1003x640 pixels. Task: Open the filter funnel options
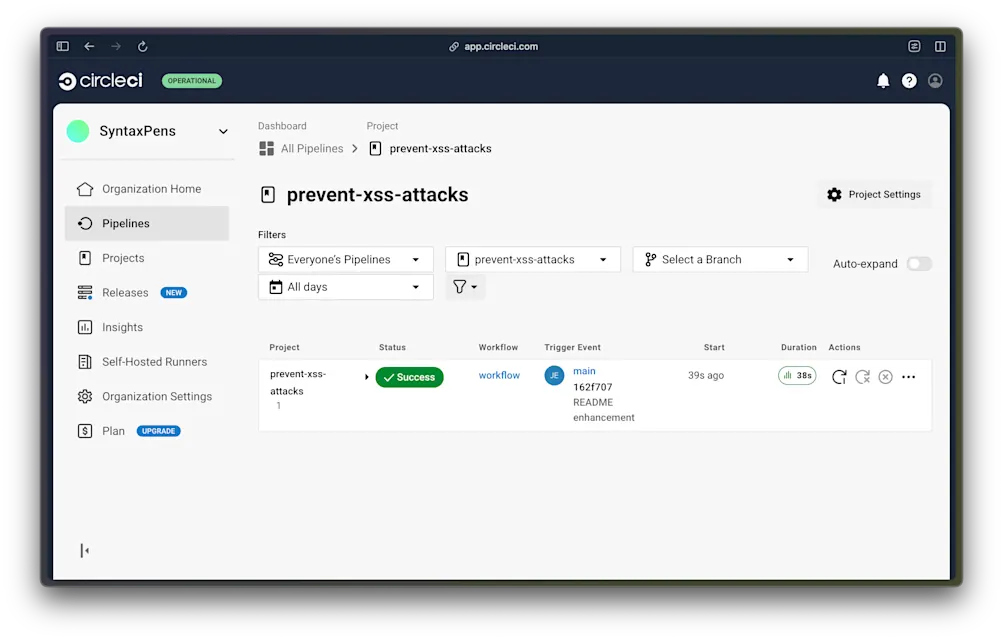pyautogui.click(x=464, y=286)
